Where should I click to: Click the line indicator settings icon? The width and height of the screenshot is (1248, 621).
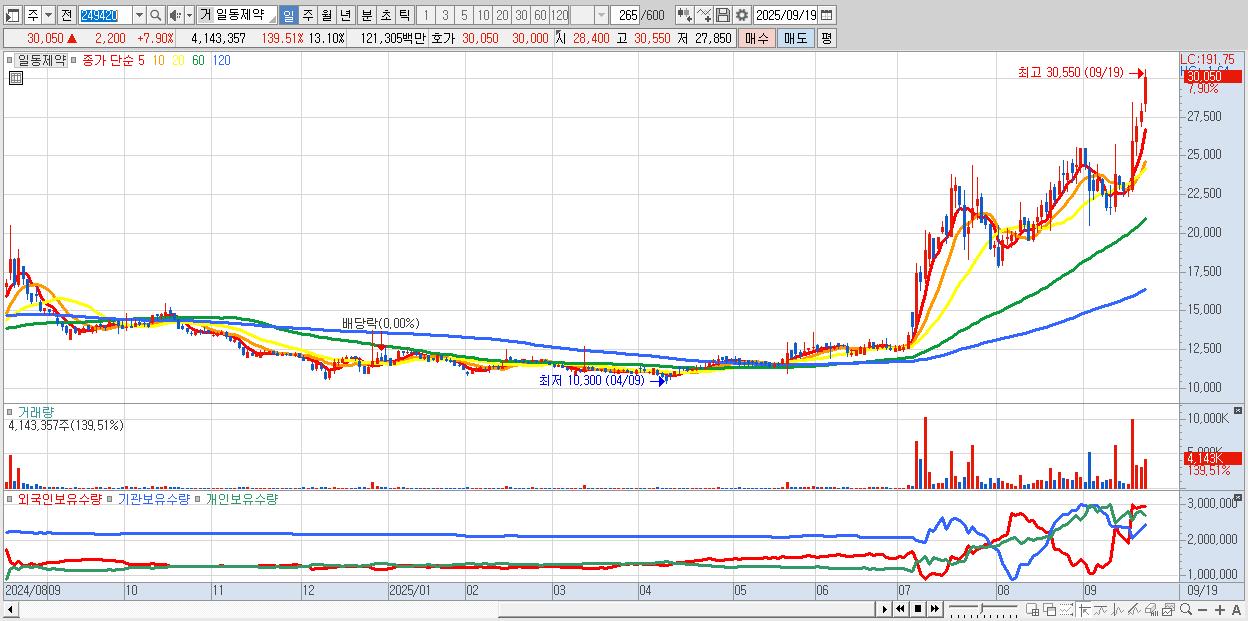tap(704, 15)
